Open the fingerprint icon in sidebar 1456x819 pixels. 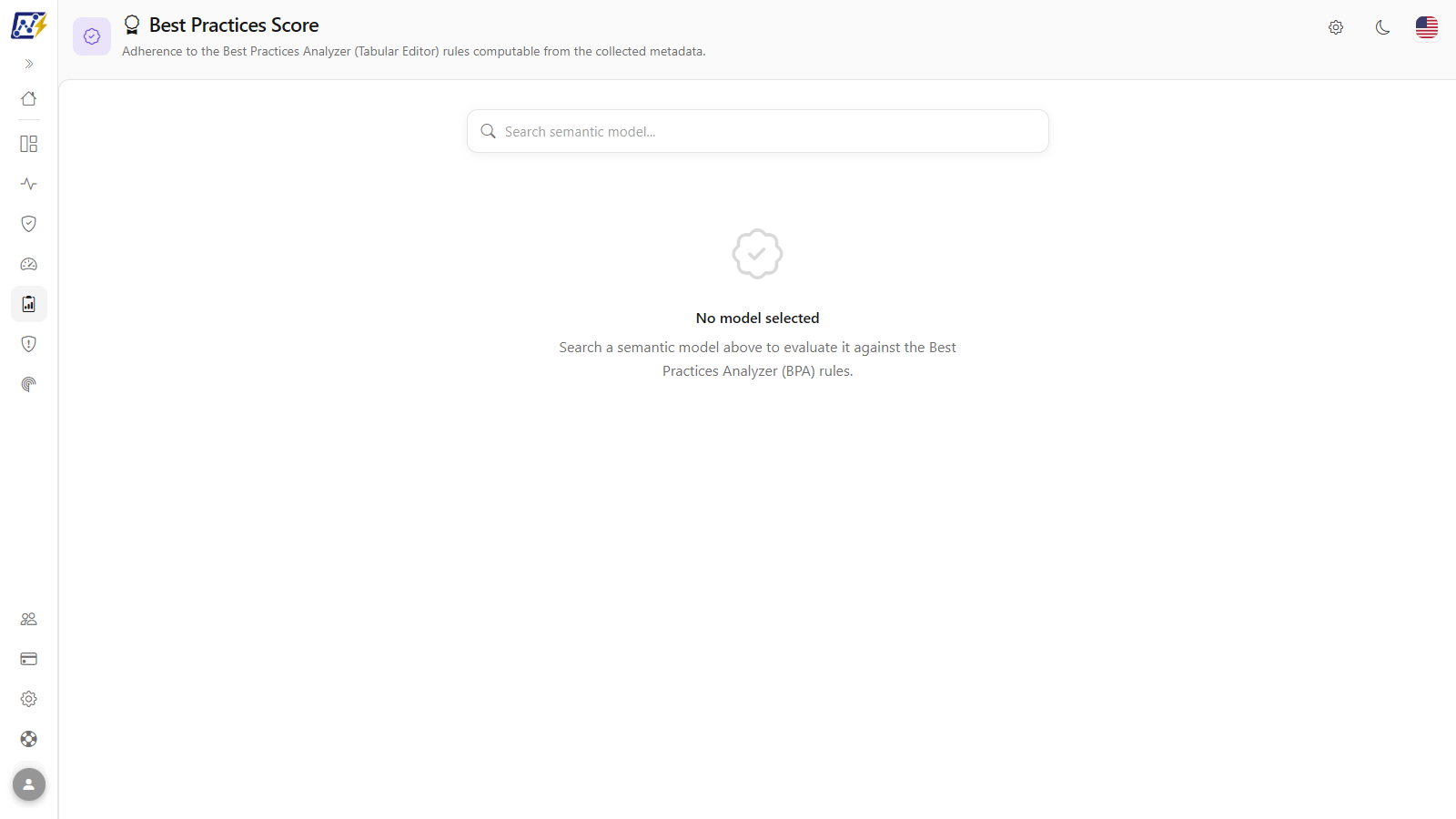click(29, 384)
